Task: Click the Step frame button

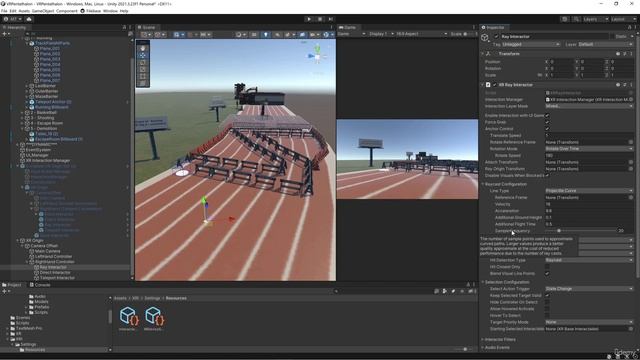Action: (x=331, y=19)
